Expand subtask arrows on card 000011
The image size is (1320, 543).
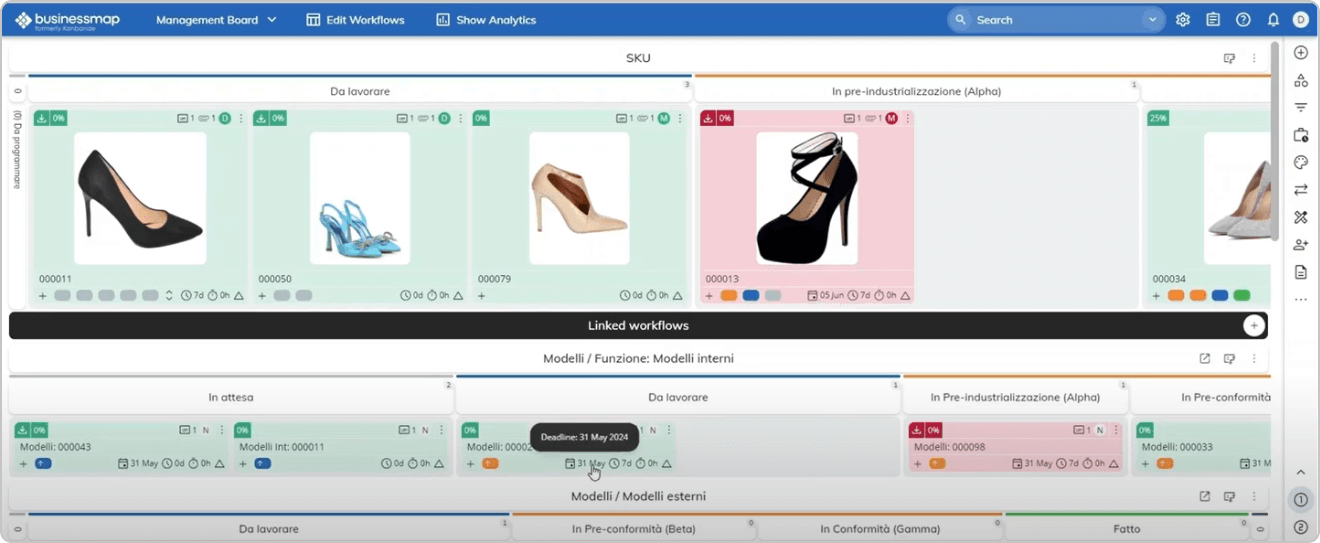point(169,296)
